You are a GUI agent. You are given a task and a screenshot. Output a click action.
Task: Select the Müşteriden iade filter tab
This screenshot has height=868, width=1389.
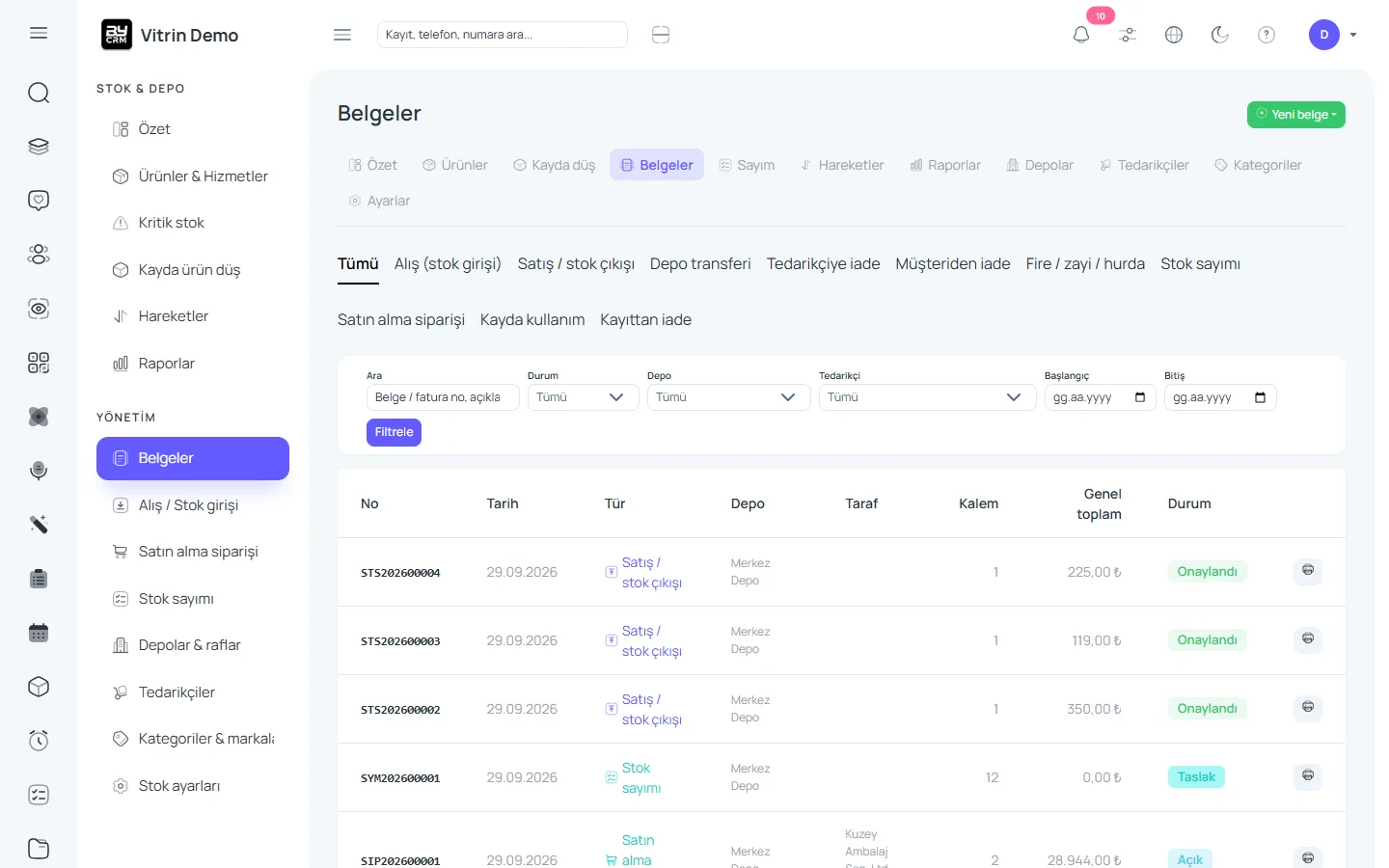click(953, 263)
